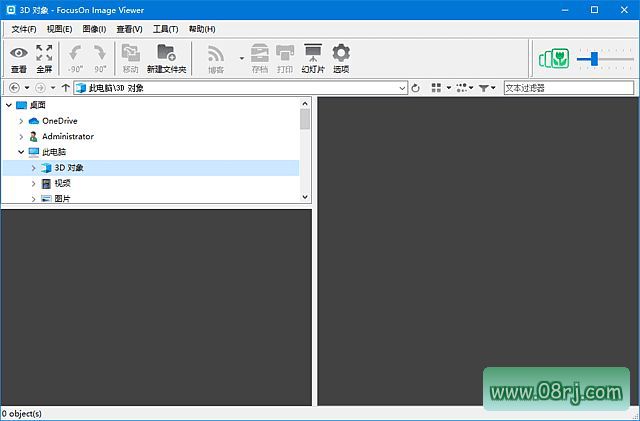This screenshot has width=640, height=421.
Task: Click the folder tree scroll up arrow
Action: click(305, 104)
